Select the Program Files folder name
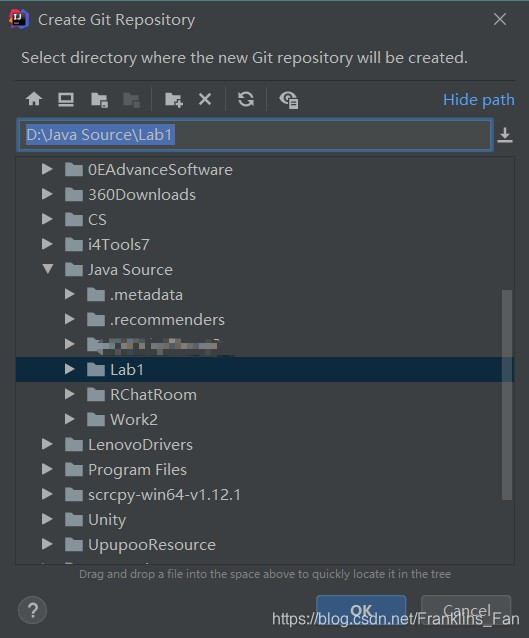Screen dimensions: 529x638 [138, 470]
